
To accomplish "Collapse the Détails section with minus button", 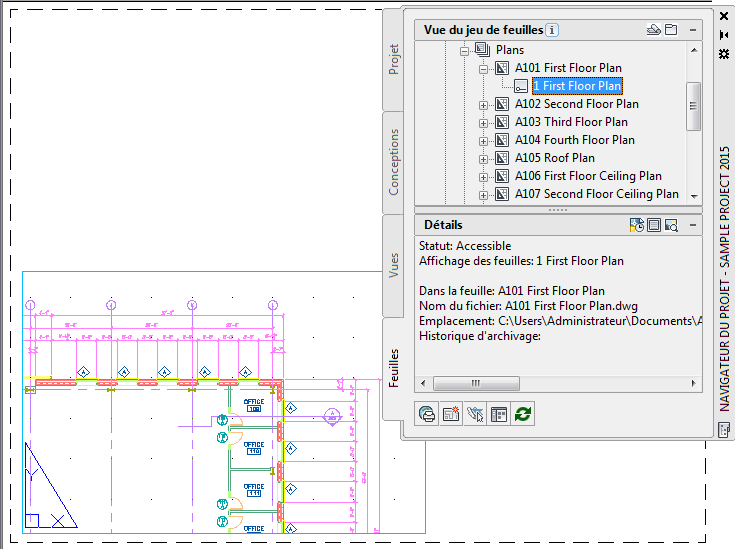I will coord(693,225).
